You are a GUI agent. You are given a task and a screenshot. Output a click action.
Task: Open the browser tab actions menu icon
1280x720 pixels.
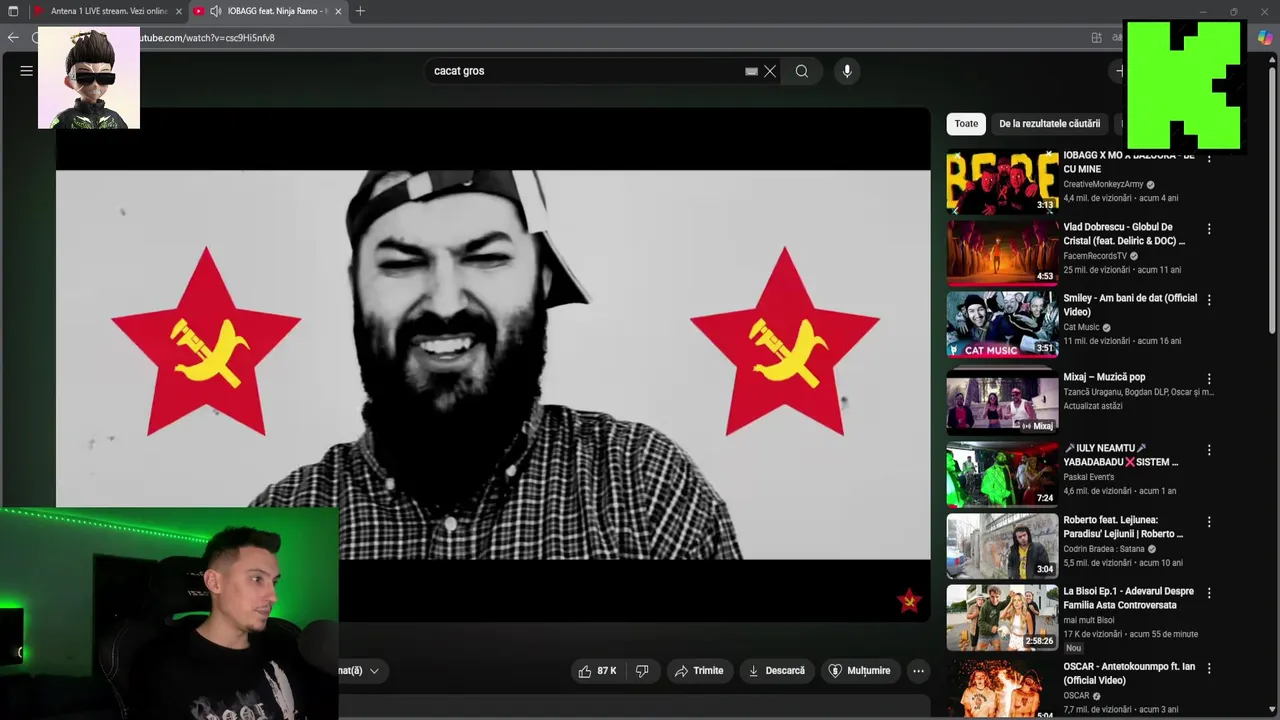13,11
